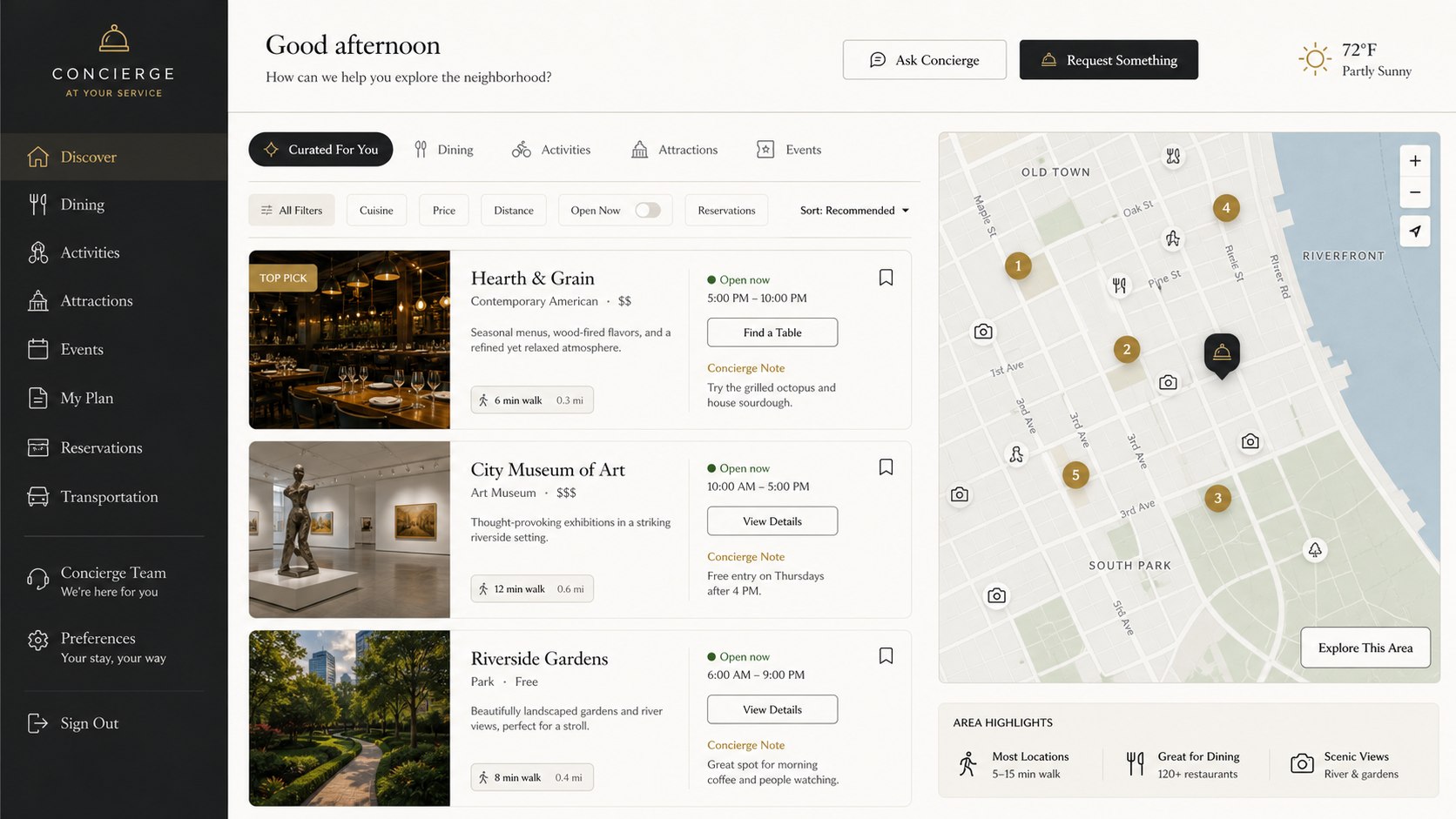This screenshot has width=1456, height=819.
Task: Click the Reservations sidebar icon
Action: (x=37, y=447)
